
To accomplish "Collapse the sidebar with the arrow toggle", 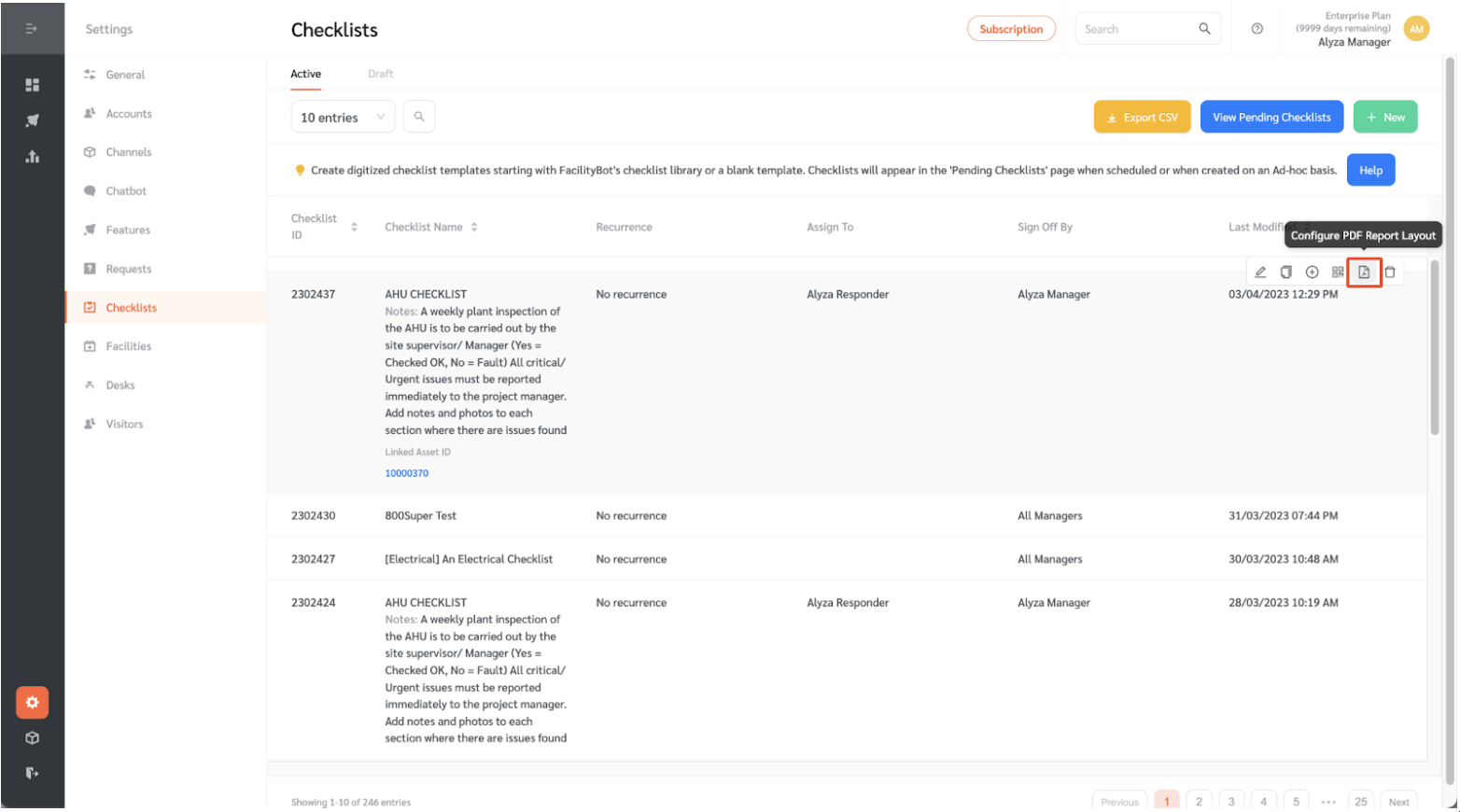I will (x=33, y=28).
